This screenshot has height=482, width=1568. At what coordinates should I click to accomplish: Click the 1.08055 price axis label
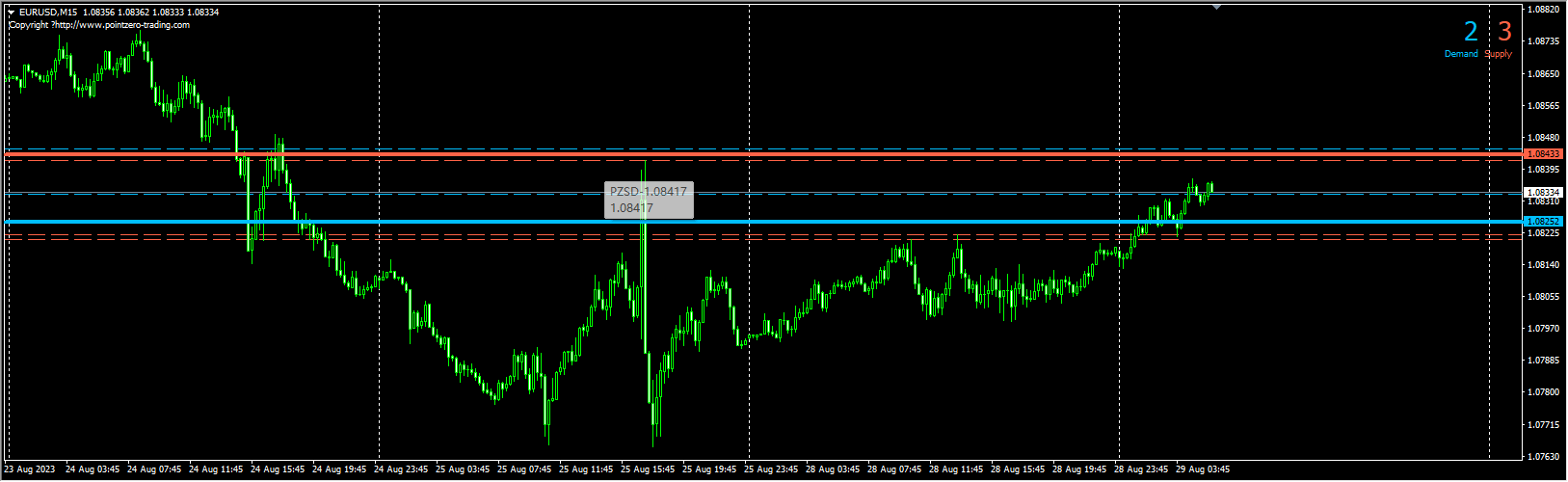point(1545,297)
